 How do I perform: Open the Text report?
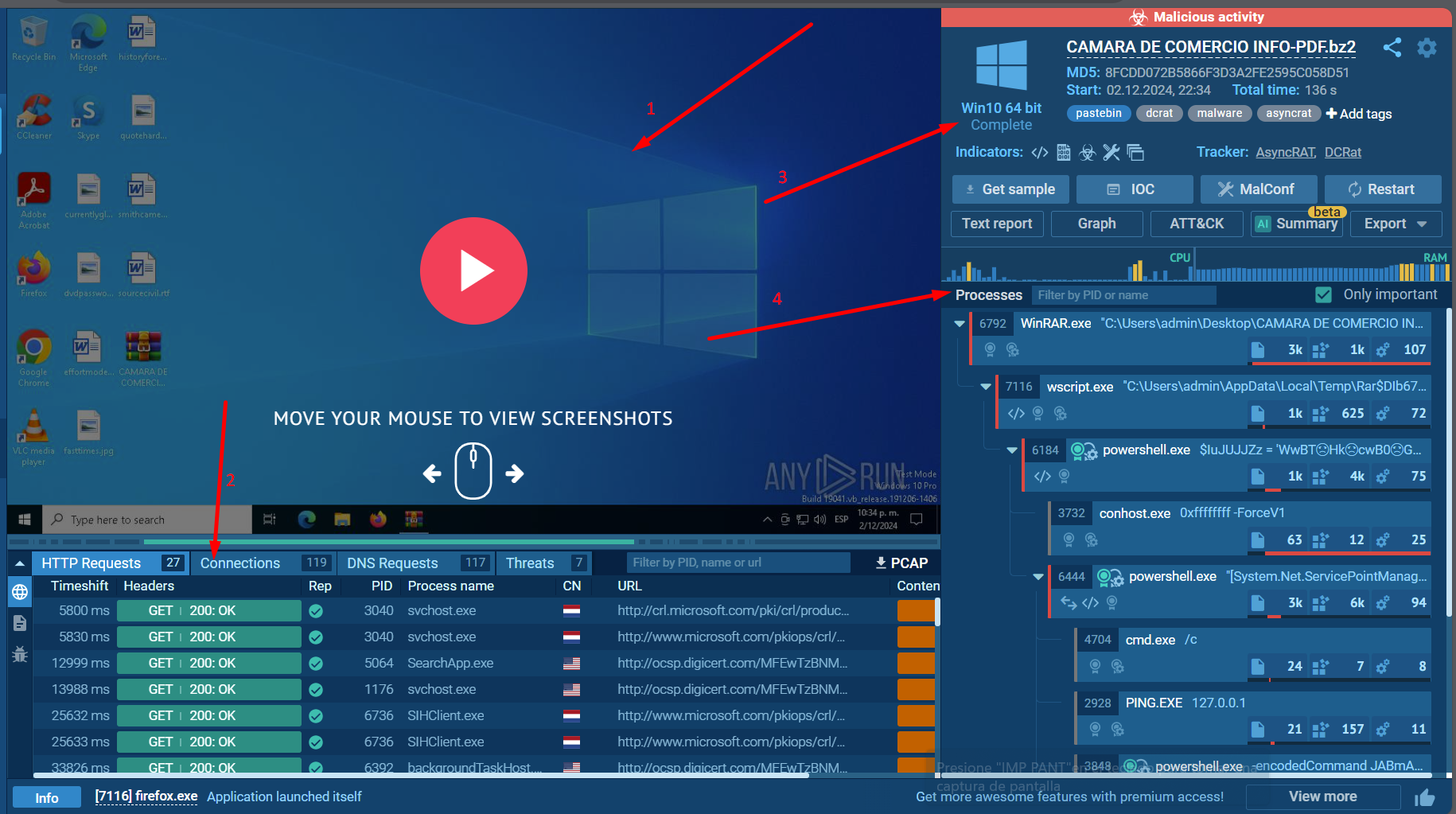pos(997,224)
